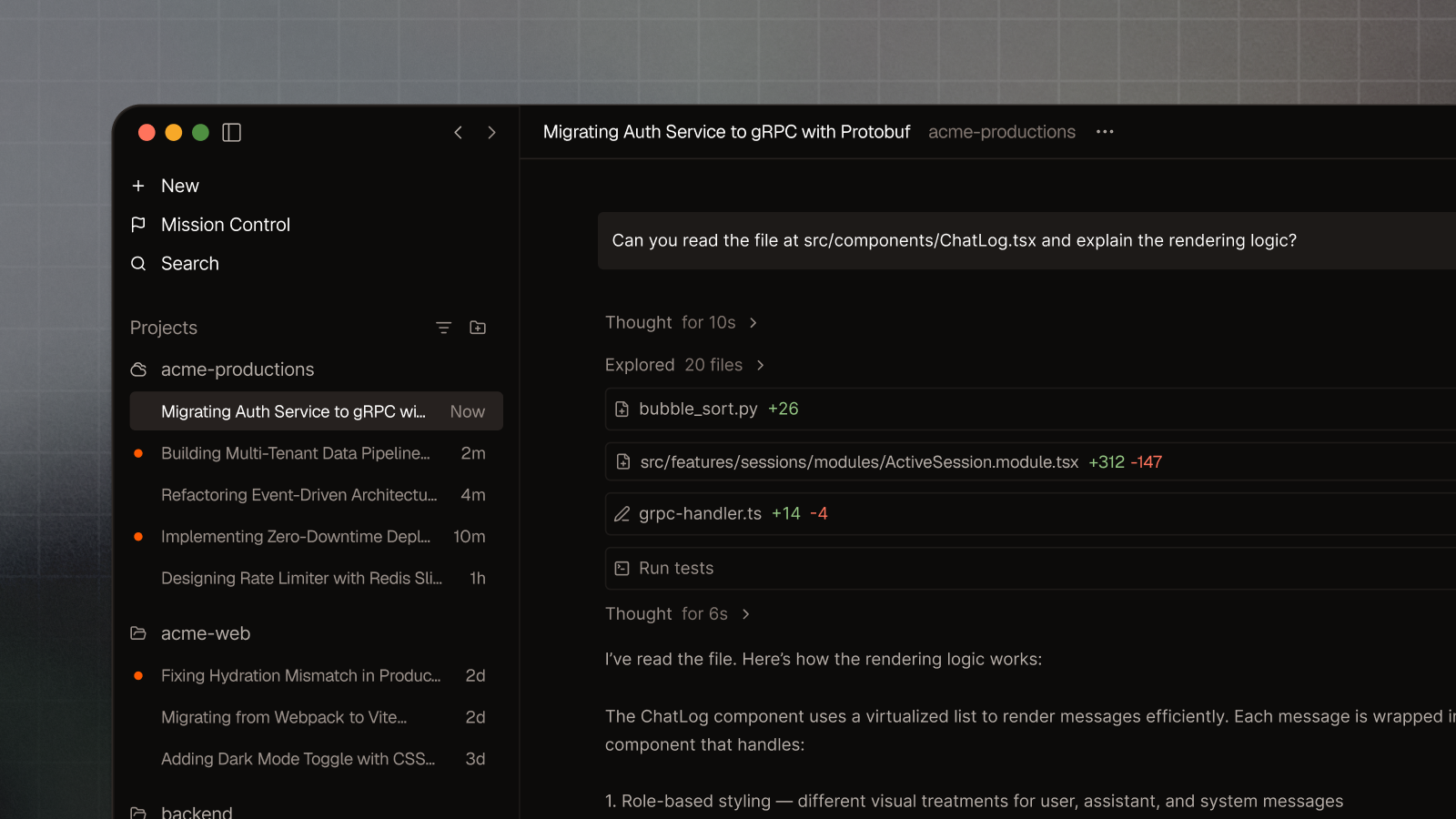Expand Thought for 10s
Image resolution: width=1456 pixels, height=819 pixels.
[681, 323]
